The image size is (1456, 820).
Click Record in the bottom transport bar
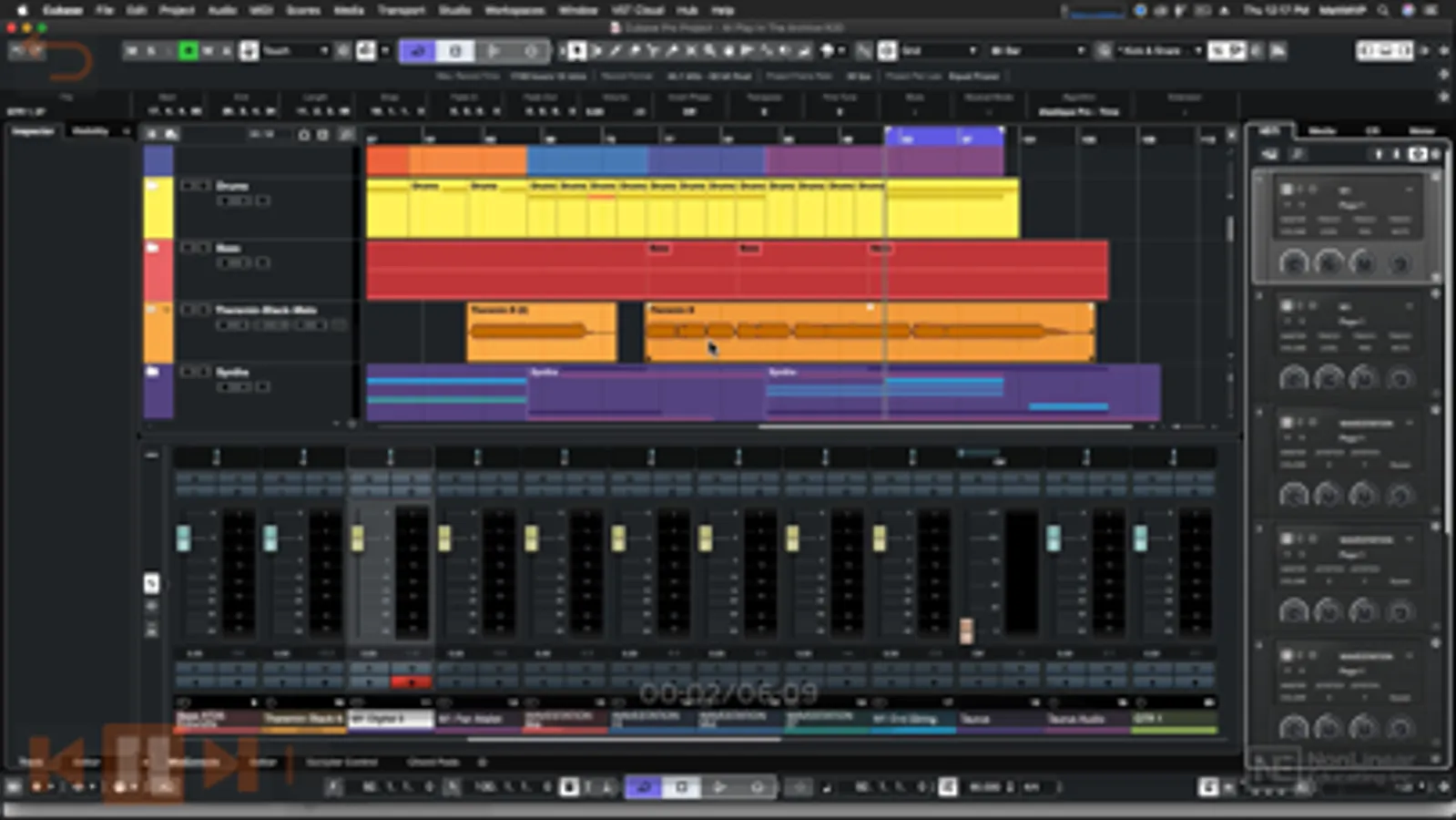point(758,787)
